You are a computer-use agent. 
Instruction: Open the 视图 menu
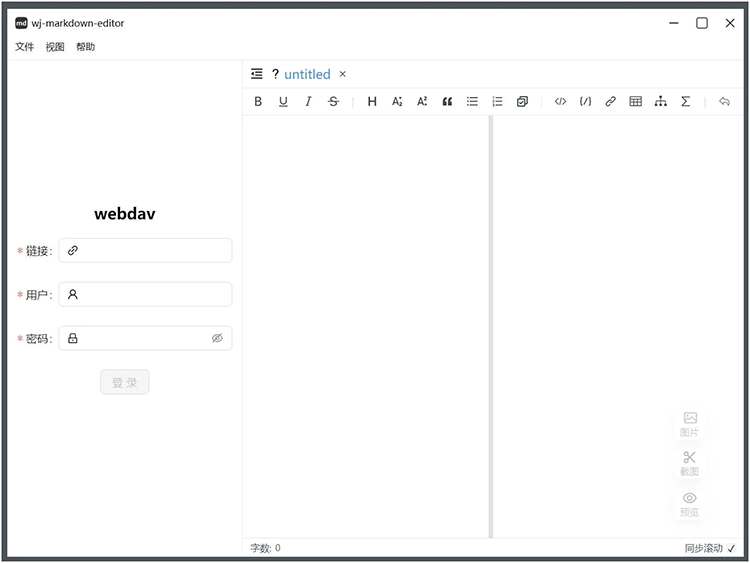[55, 47]
